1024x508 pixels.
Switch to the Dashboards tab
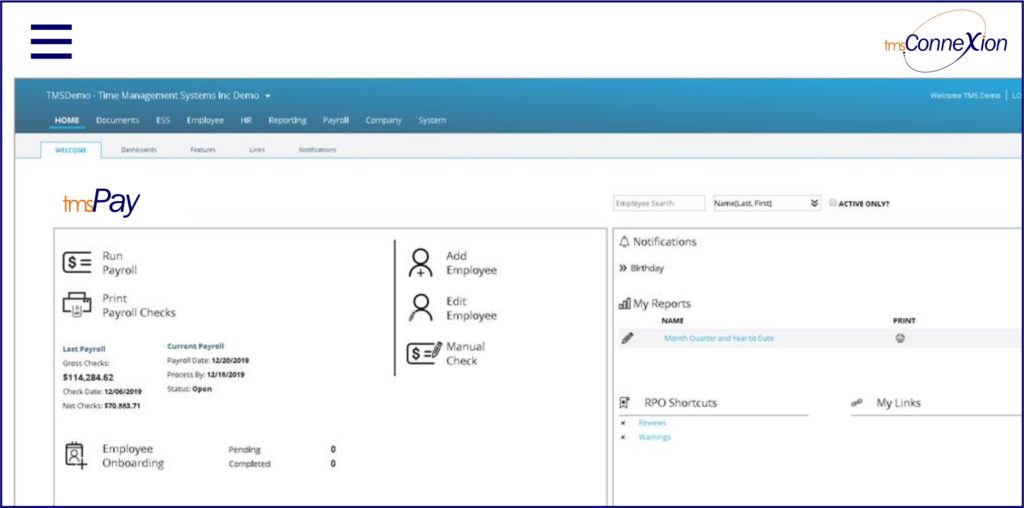coord(138,150)
